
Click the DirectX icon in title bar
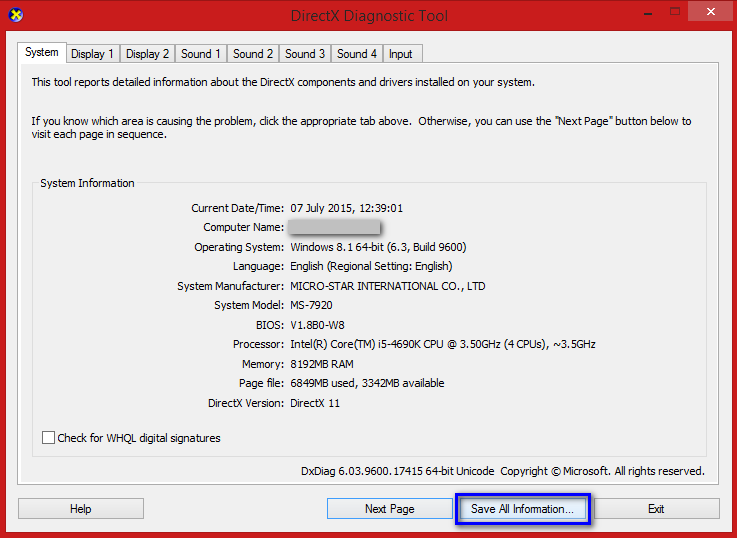pos(16,15)
